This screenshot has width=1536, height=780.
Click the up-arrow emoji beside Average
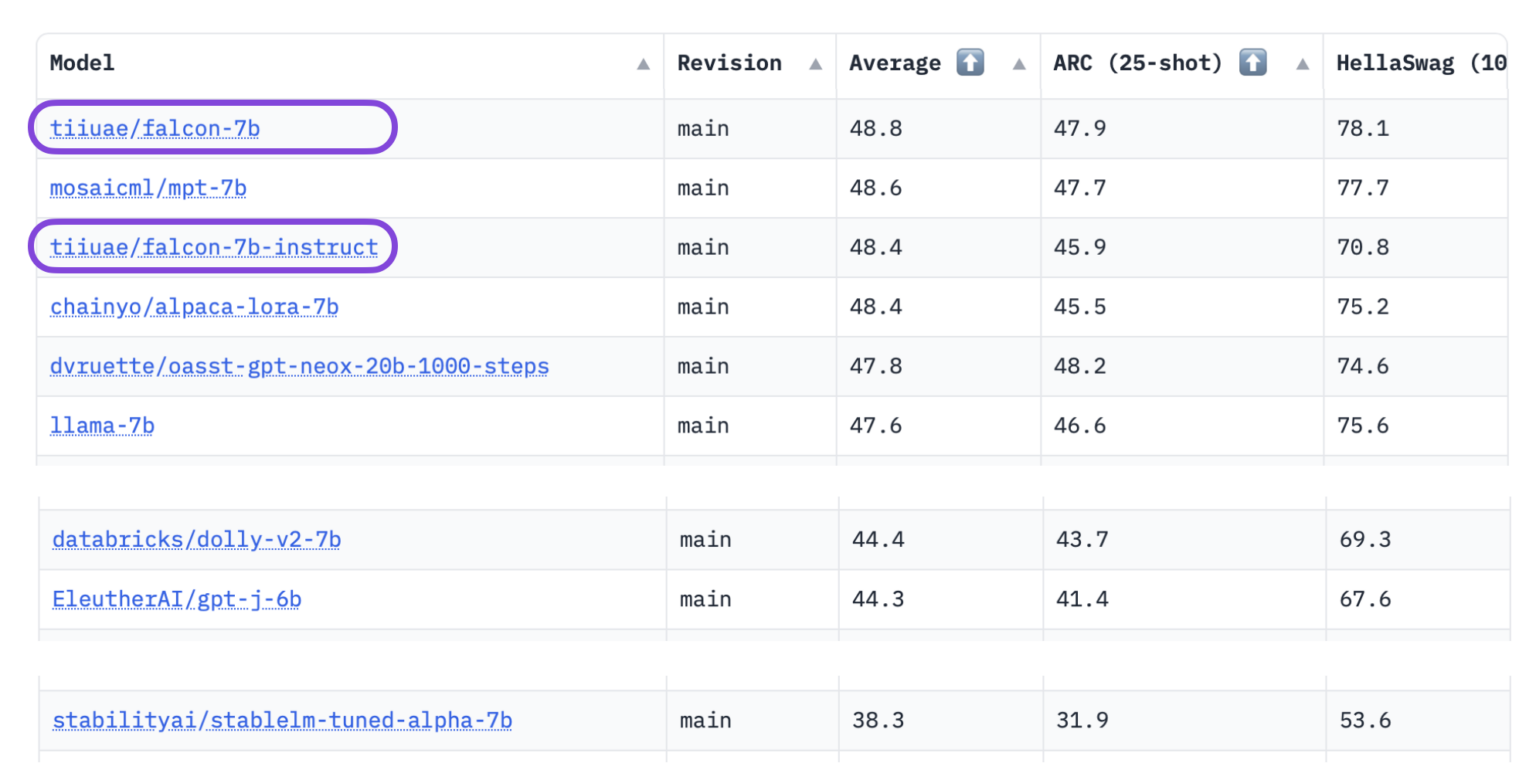969,63
